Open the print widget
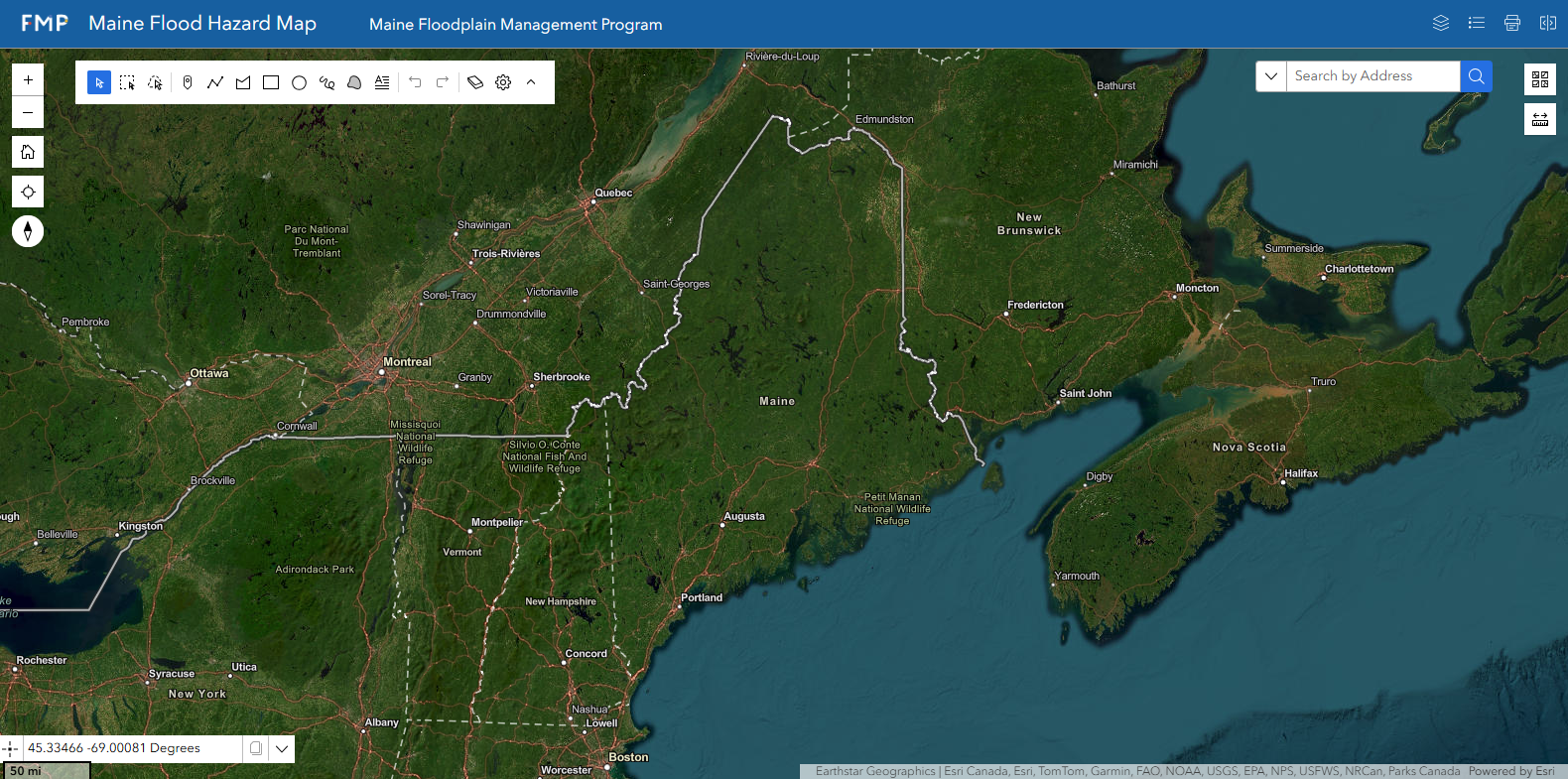 [x=1512, y=23]
